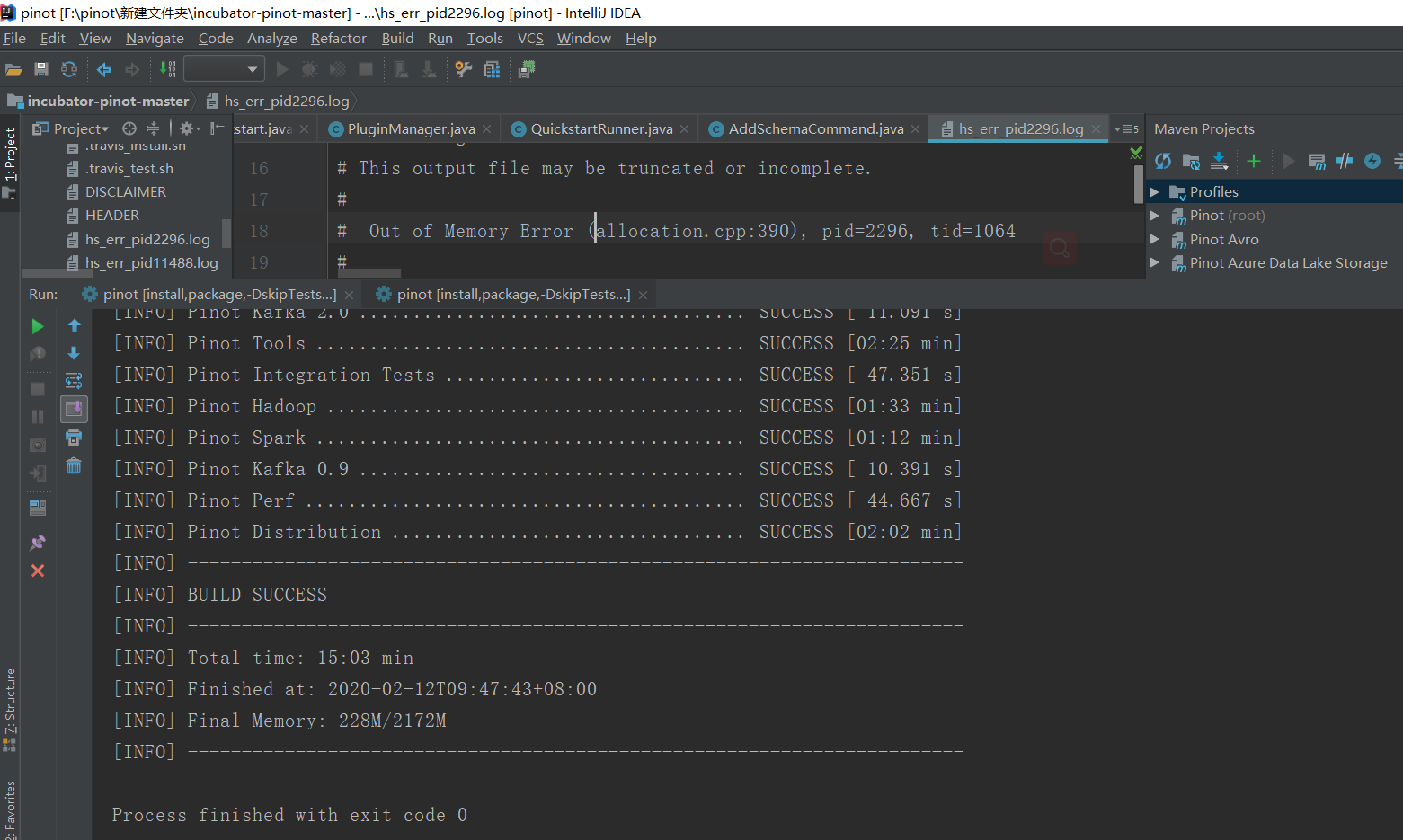Click the Save All toolbar icon

[x=40, y=69]
